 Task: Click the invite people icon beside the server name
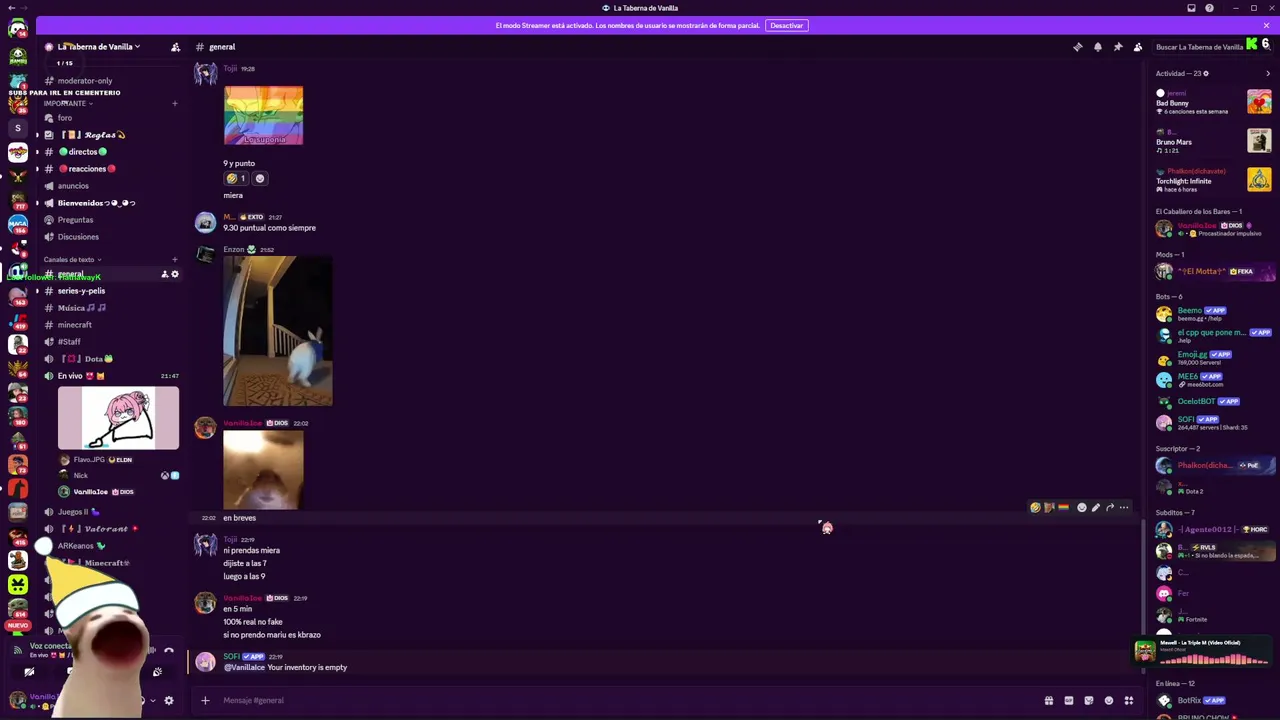175,47
